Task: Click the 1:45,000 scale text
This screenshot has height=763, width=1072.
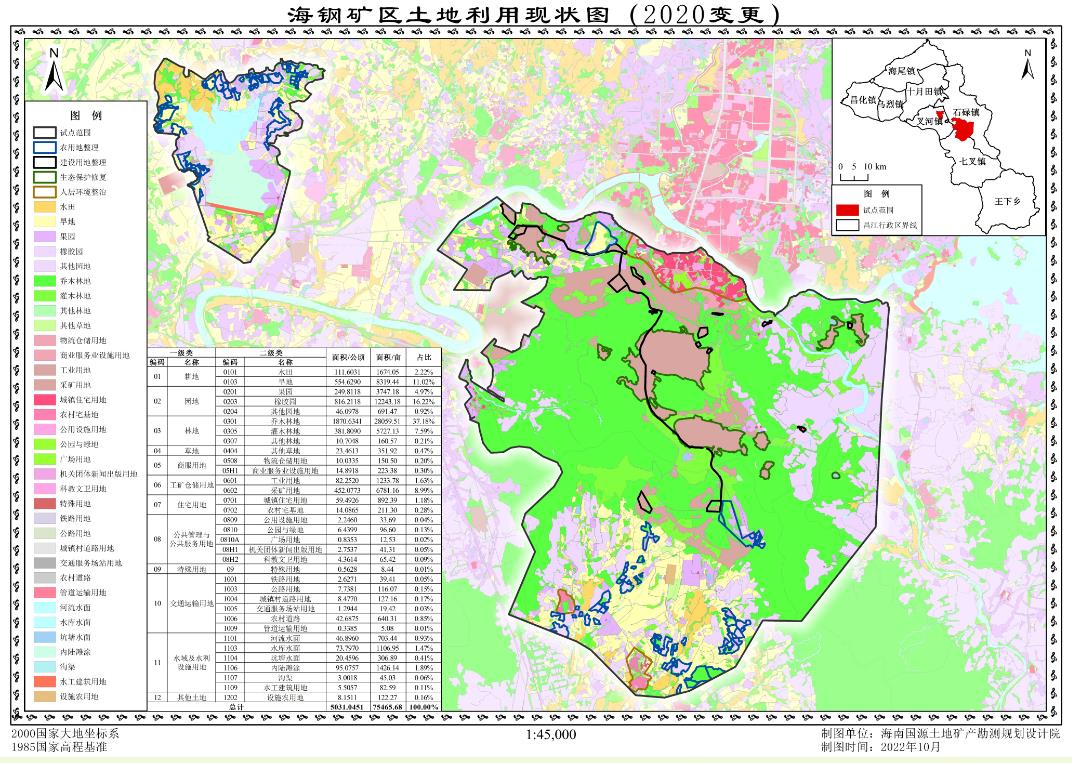Action: [550, 735]
